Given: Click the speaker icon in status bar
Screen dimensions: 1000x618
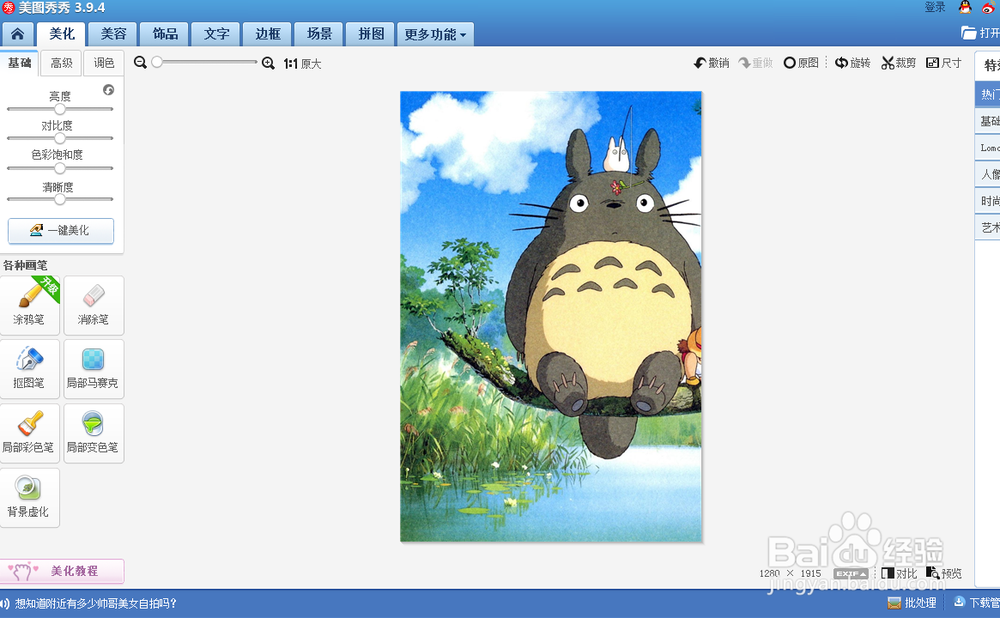Looking at the screenshot, I should 4,603.
